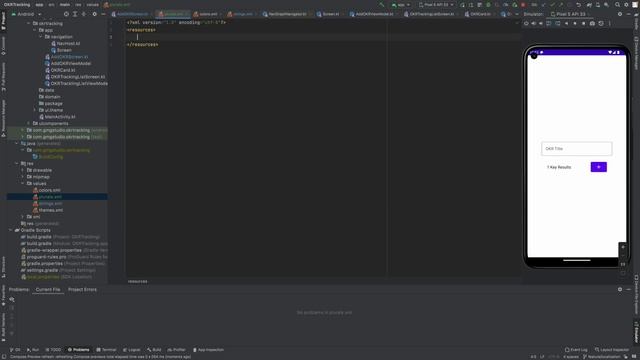Click the Stop red square icon
This screenshot has height=360, width=640.
[x=523, y=5]
